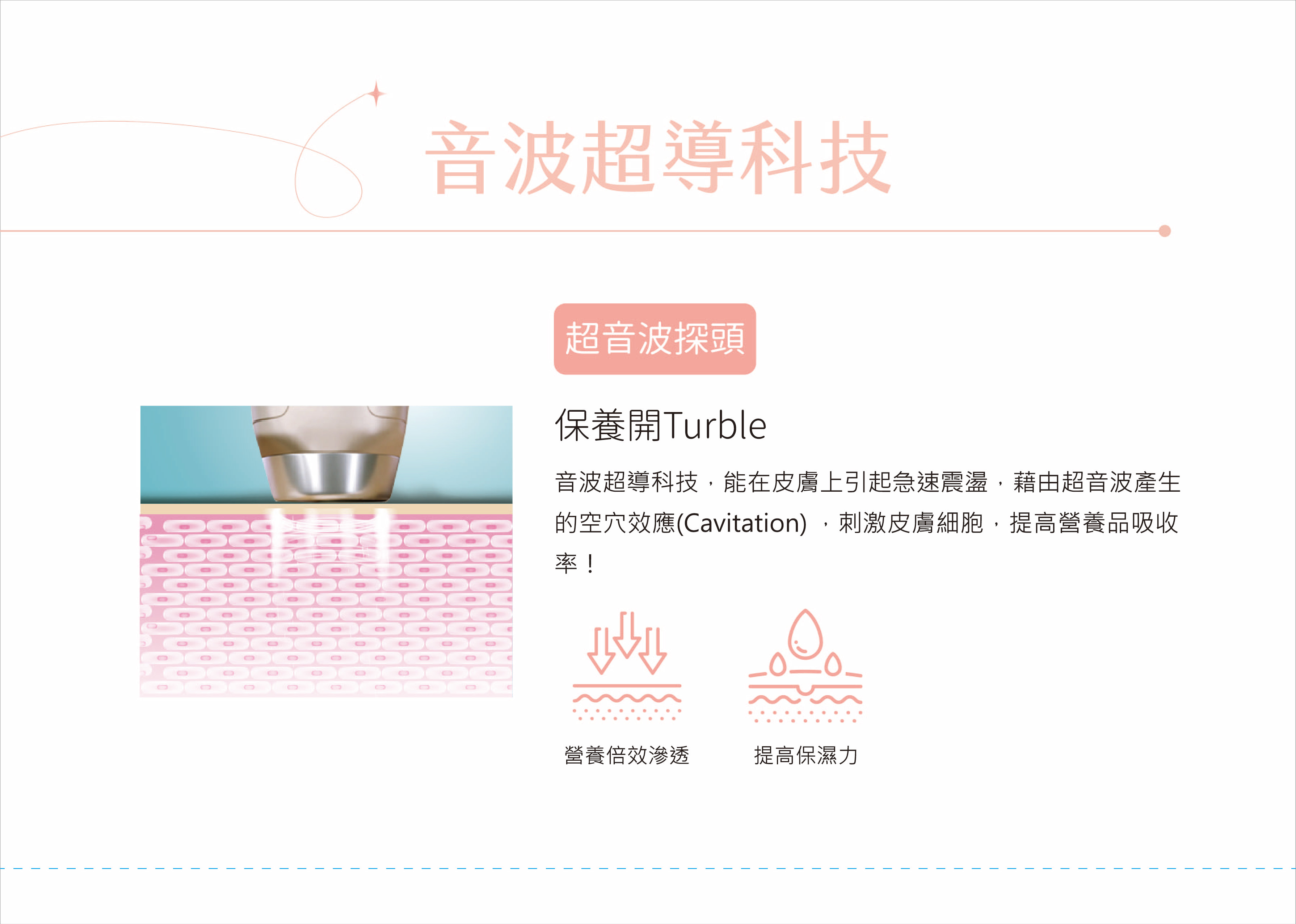The width and height of the screenshot is (1296, 924).
Task: Click the 提高保濕力 caption
Action: point(805,756)
